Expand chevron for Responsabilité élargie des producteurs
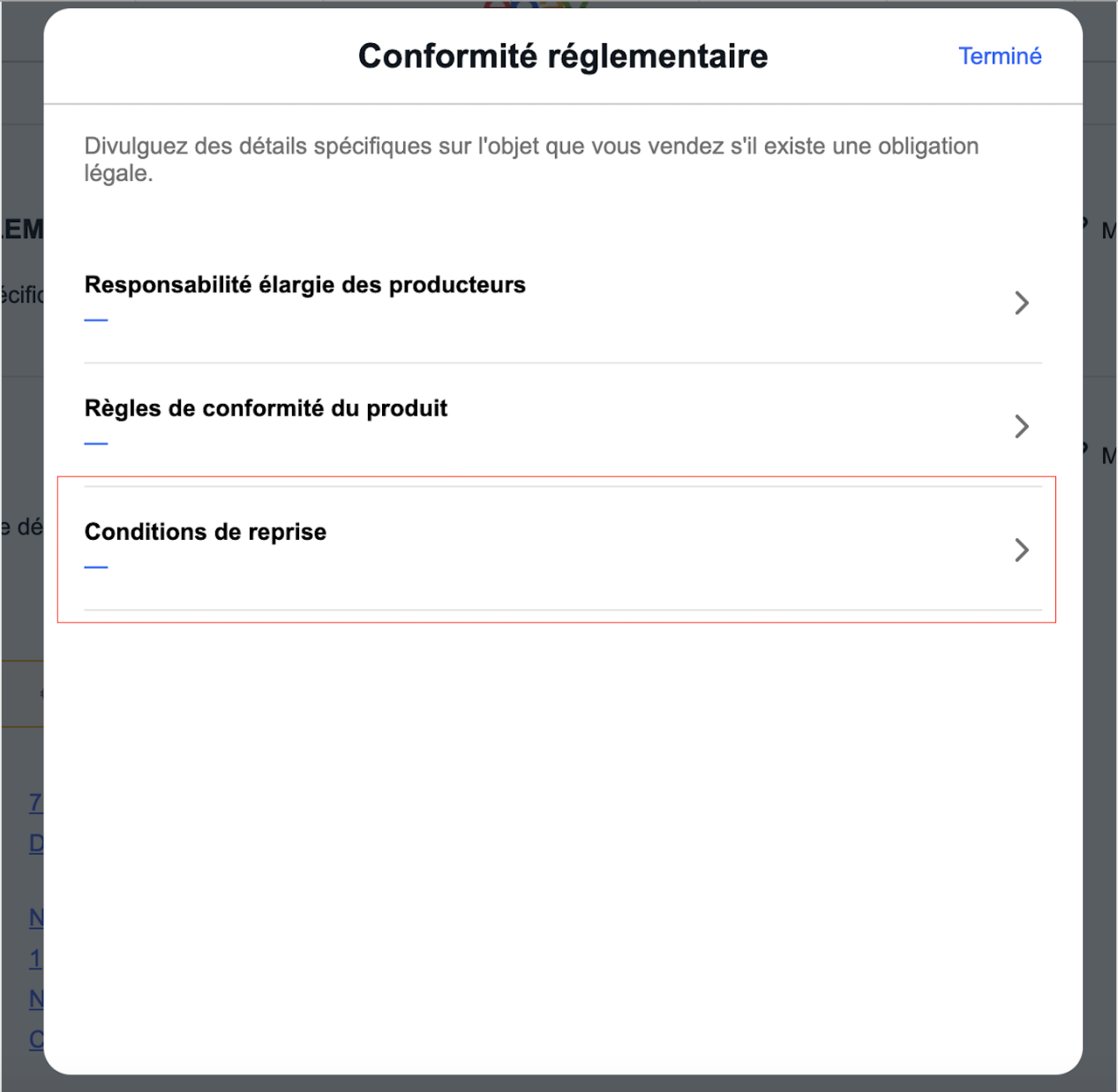The image size is (1118, 1092). (1021, 303)
